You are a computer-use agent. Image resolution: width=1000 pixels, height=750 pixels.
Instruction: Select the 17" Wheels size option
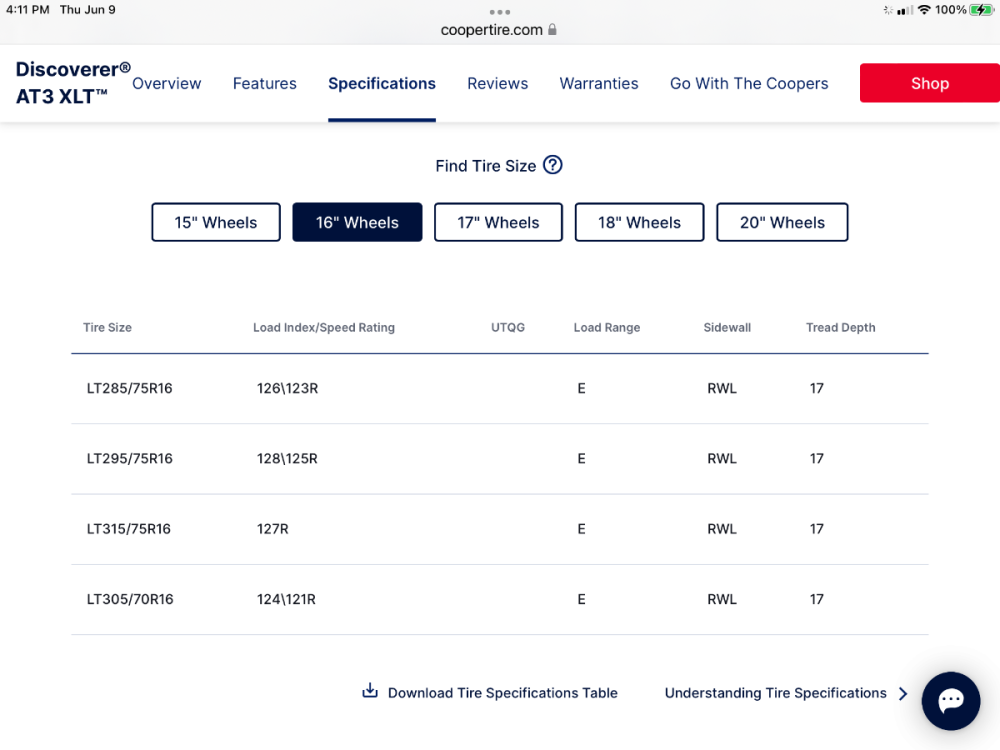click(498, 222)
